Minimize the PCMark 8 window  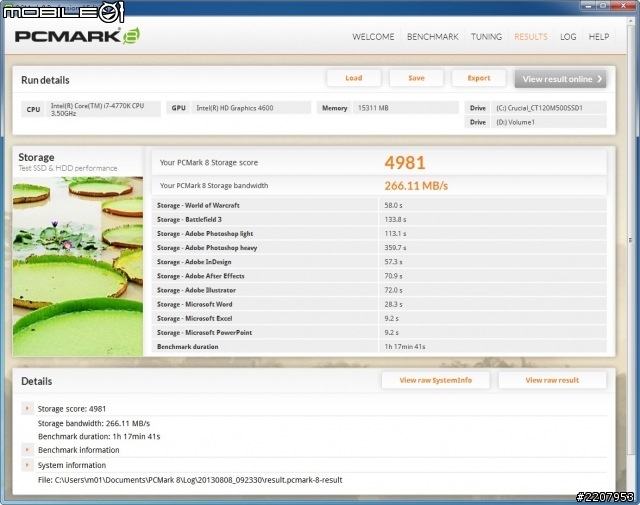[588, 6]
